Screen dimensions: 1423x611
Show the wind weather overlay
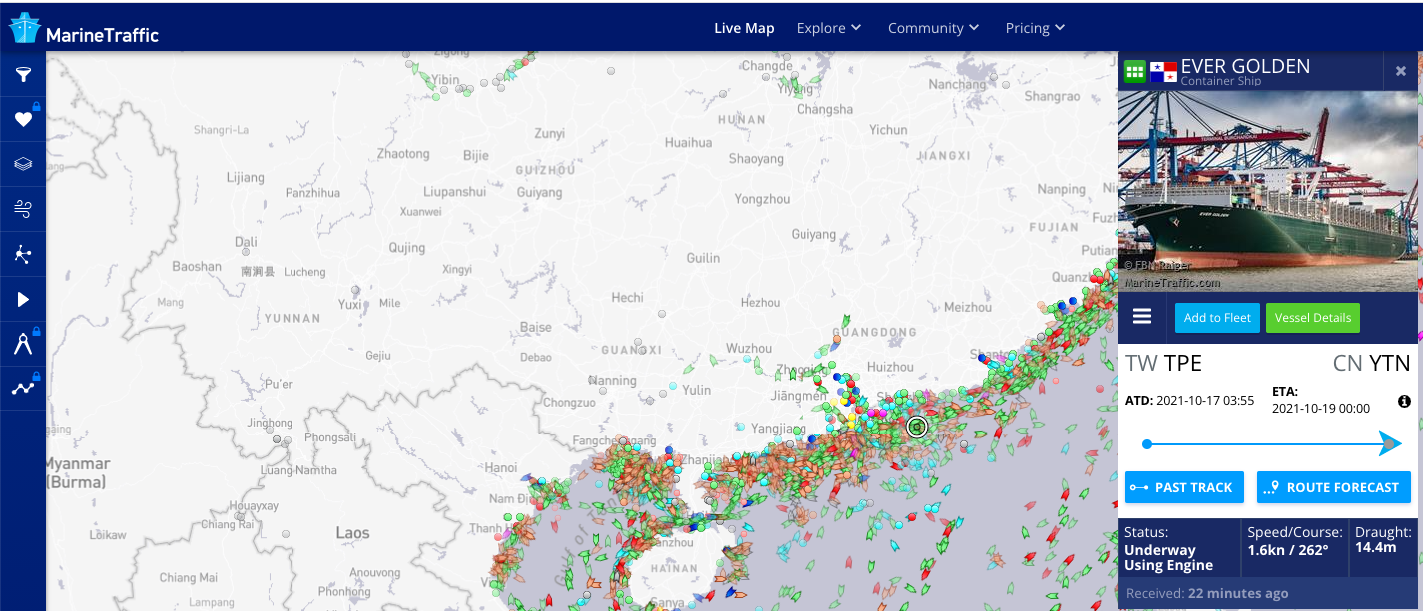[x=23, y=209]
